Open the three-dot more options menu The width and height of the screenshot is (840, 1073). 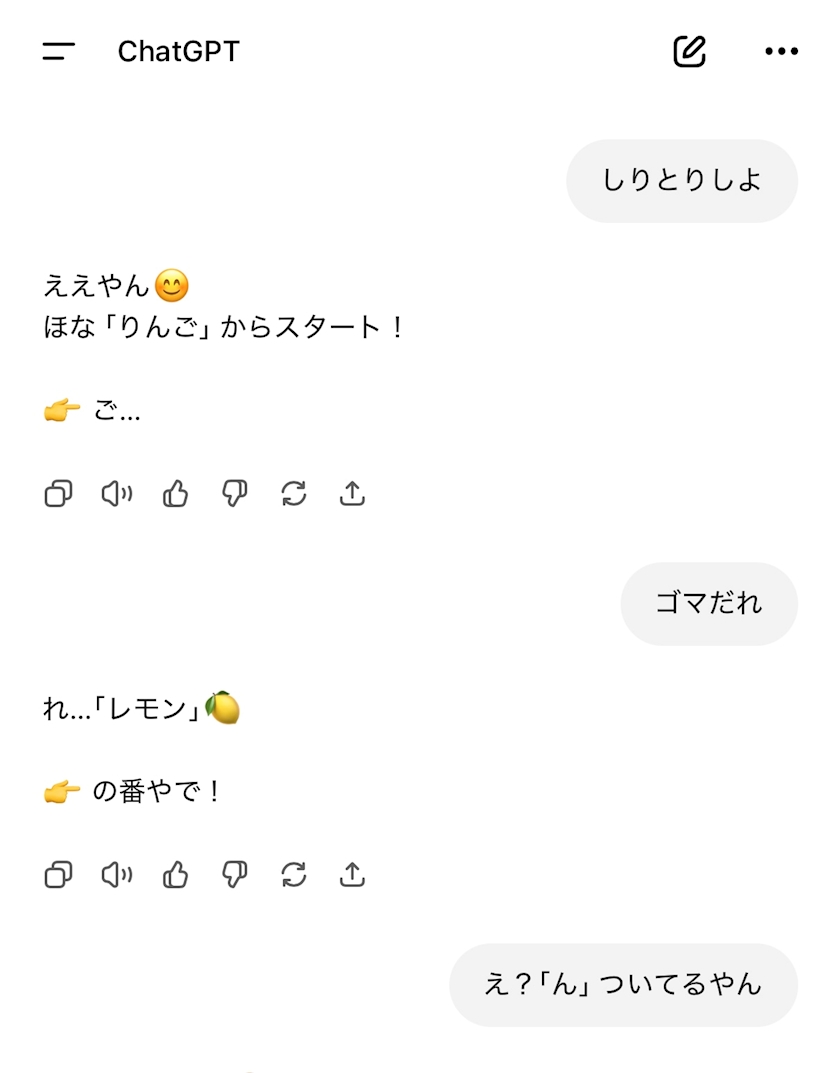(782, 51)
